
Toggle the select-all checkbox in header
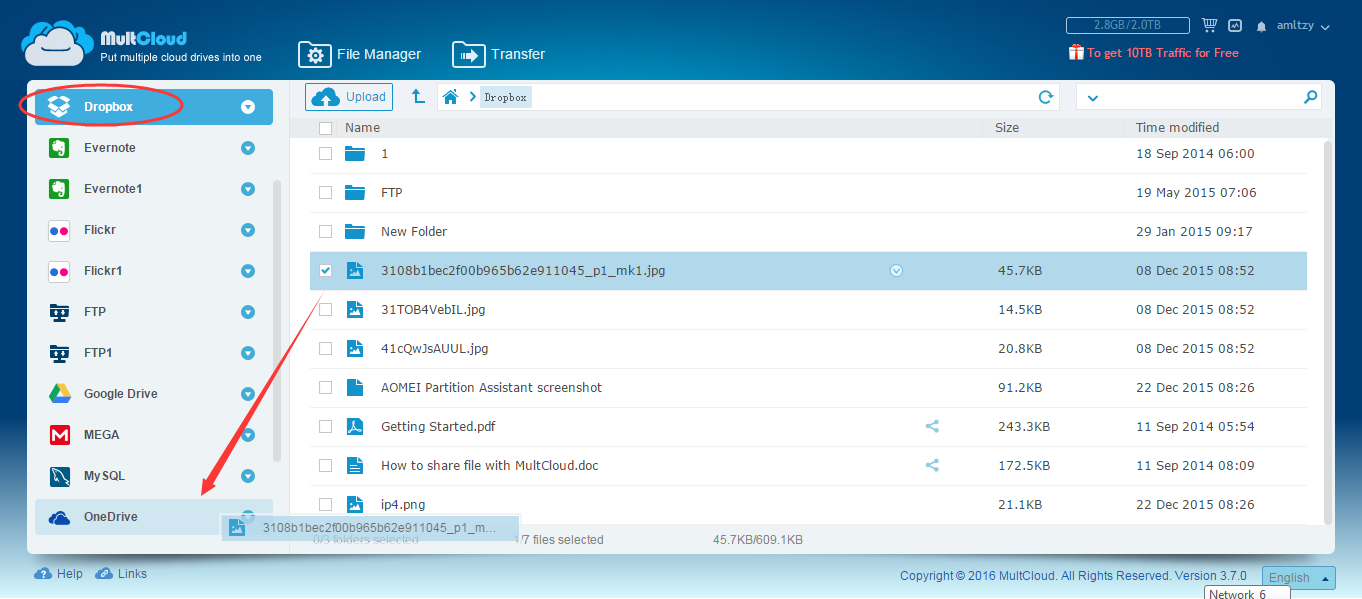click(325, 128)
